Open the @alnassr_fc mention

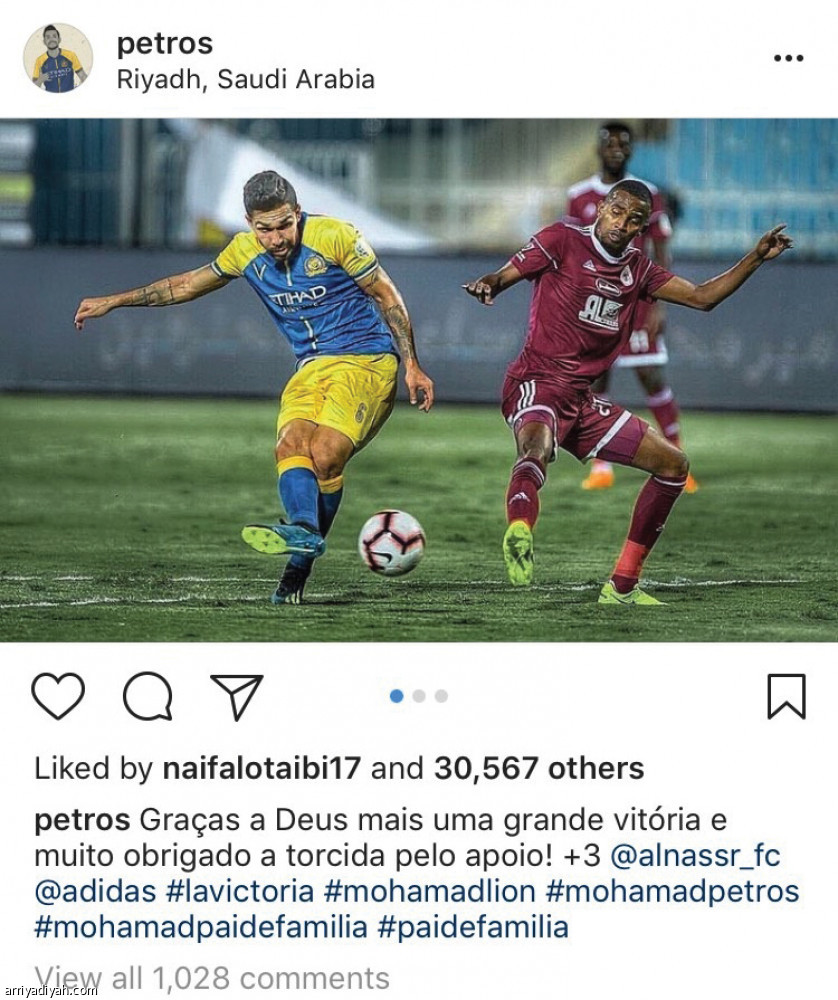pyautogui.click(x=695, y=856)
